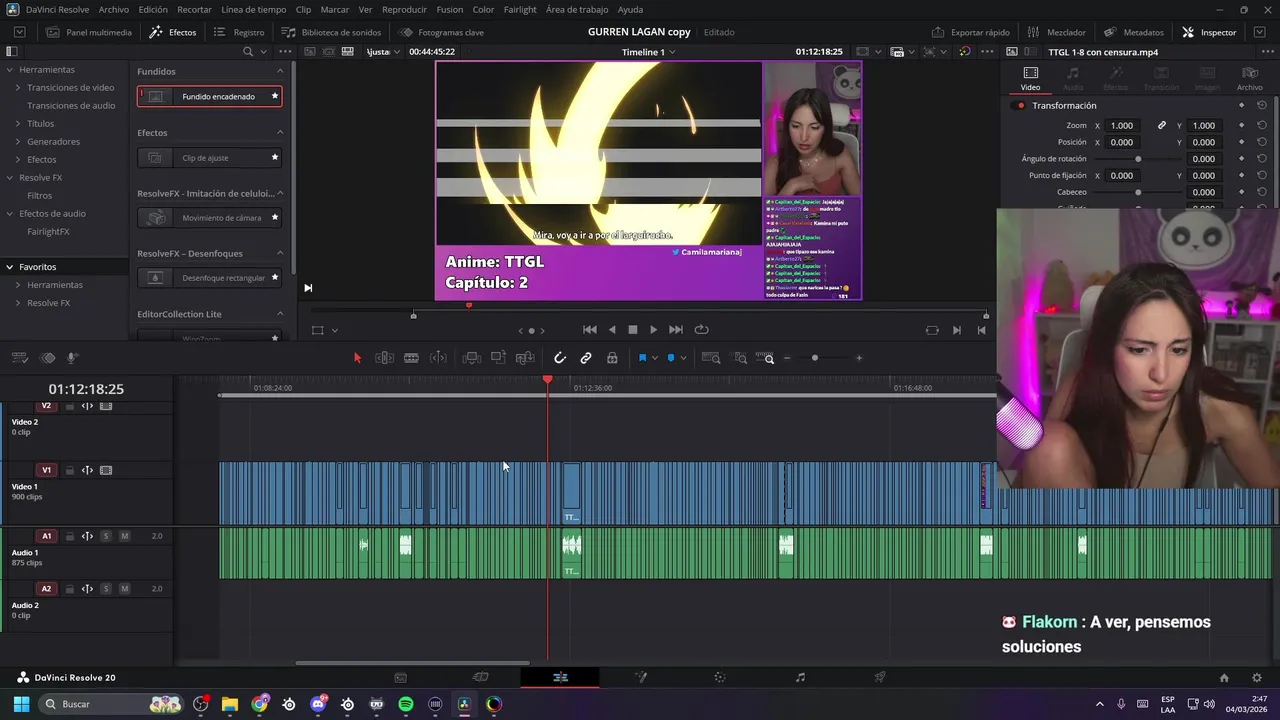Open Spotify from the taskbar

click(406, 704)
